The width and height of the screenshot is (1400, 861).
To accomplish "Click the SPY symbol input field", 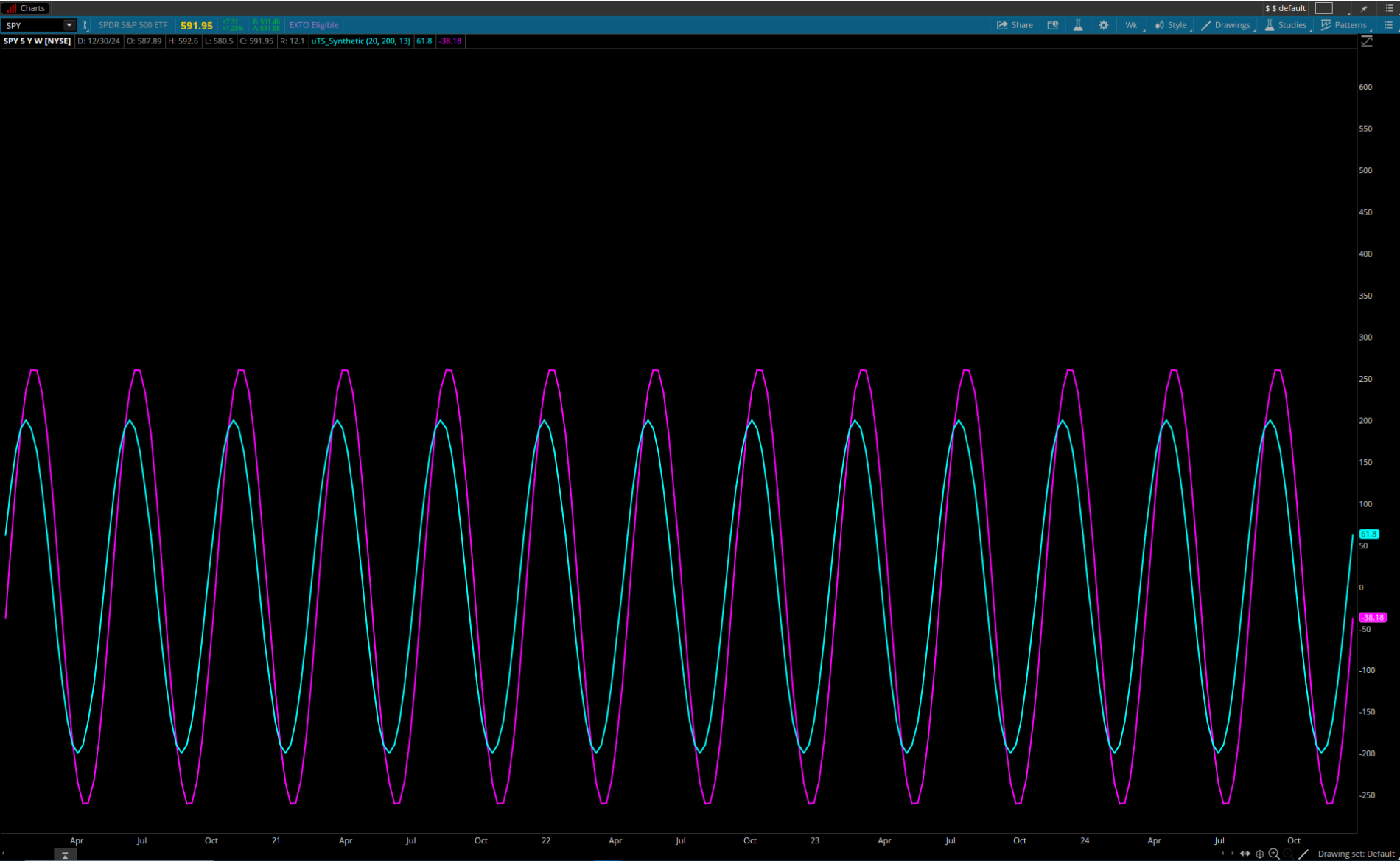I will coord(32,25).
